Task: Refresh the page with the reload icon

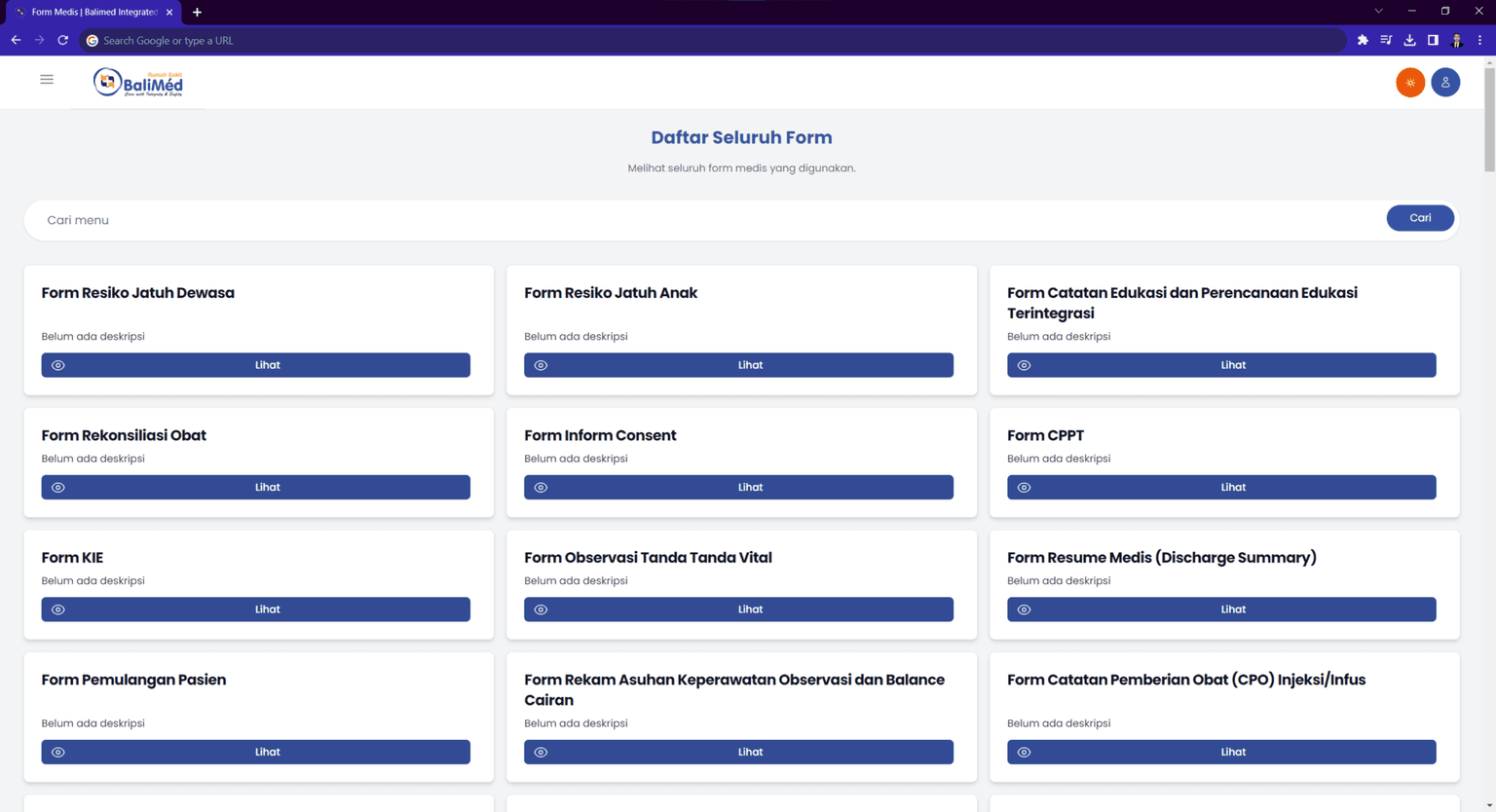Action: [x=62, y=40]
